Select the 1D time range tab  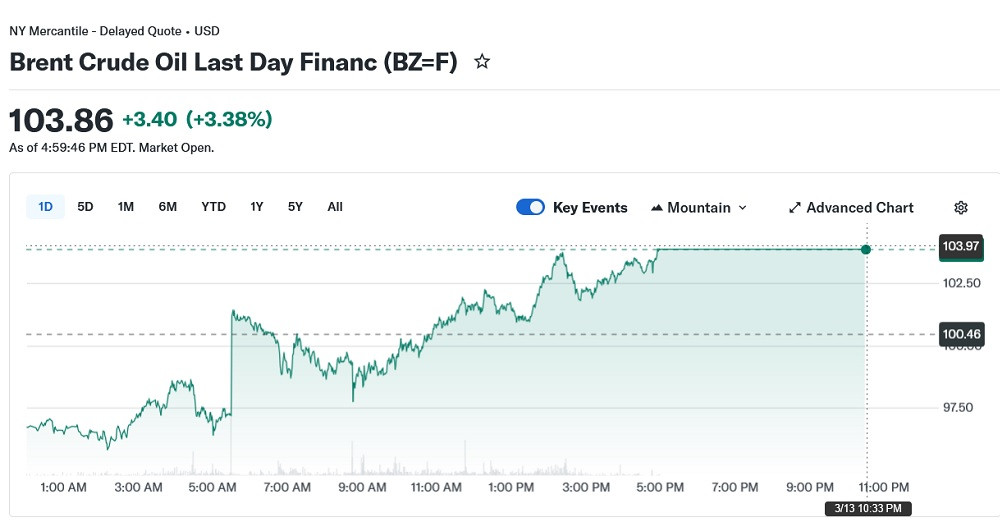(x=45, y=207)
